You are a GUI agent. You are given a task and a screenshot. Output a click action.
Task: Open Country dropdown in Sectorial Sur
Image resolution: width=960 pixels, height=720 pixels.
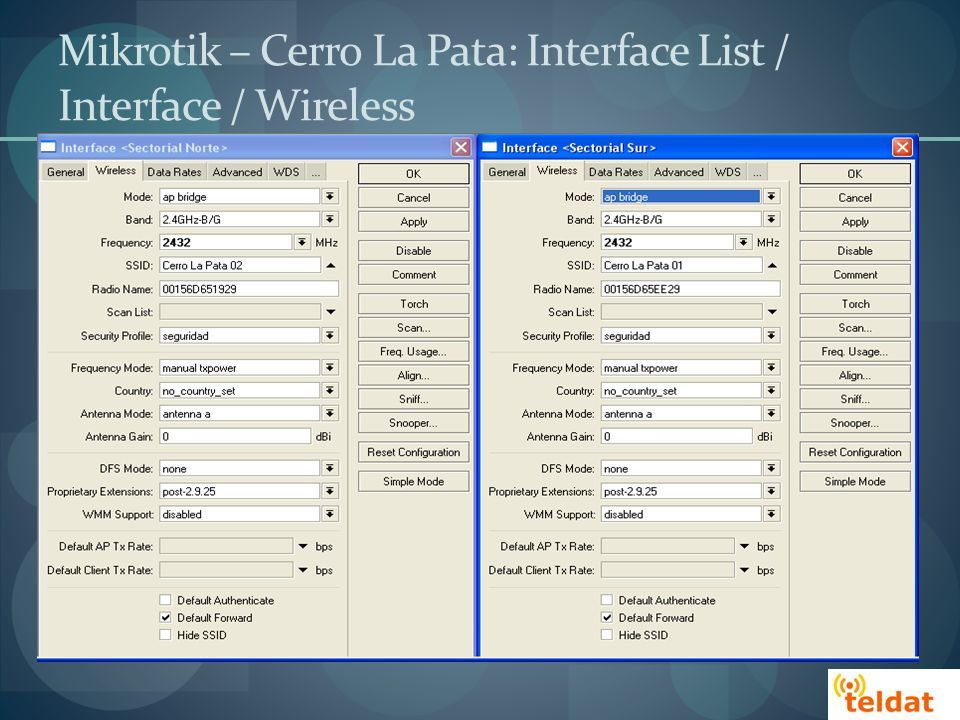point(771,391)
